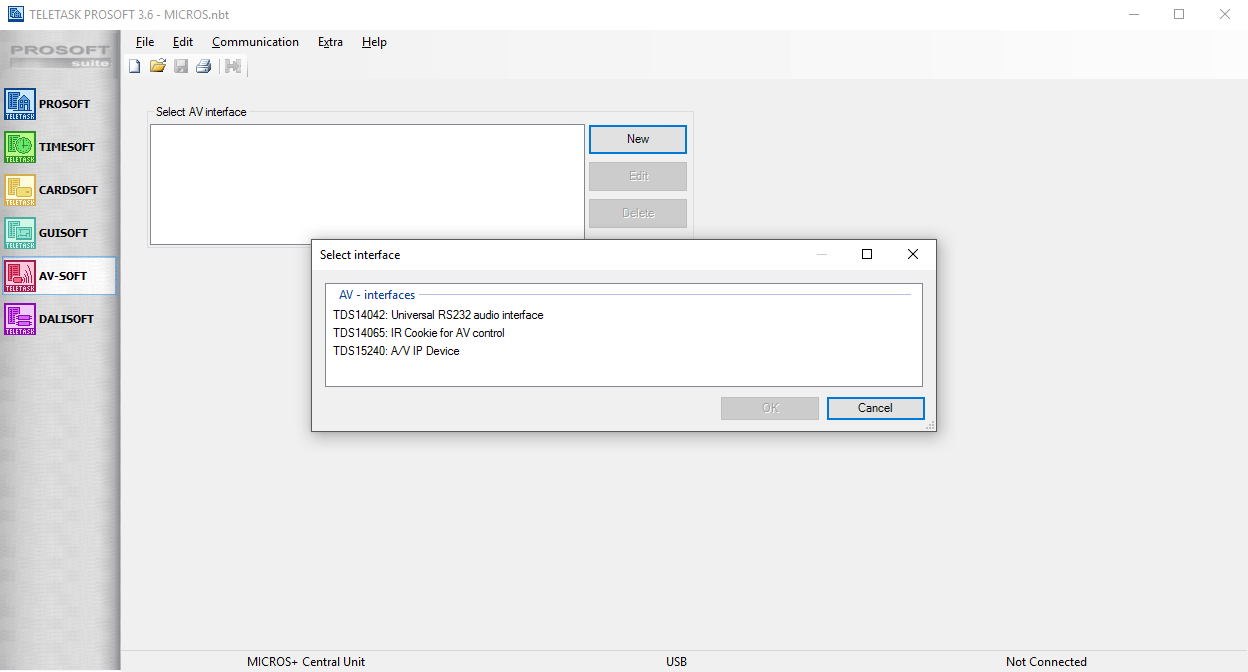Select TDS14042 Universal RS232 audio interface

pyautogui.click(x=438, y=315)
